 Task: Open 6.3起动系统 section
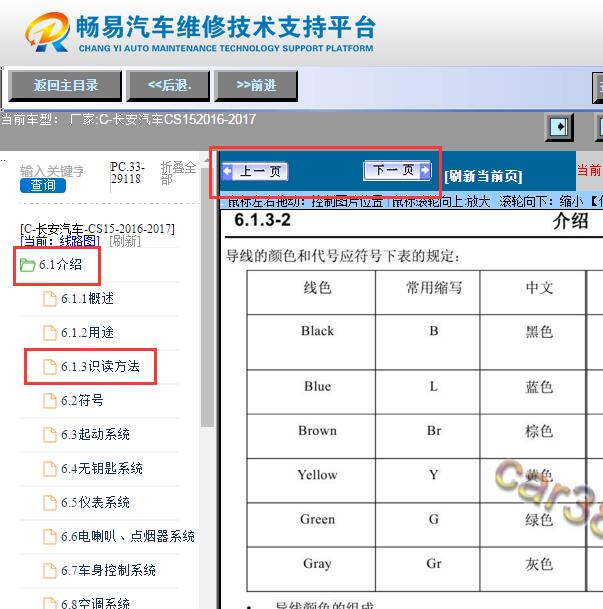pyautogui.click(x=95, y=434)
